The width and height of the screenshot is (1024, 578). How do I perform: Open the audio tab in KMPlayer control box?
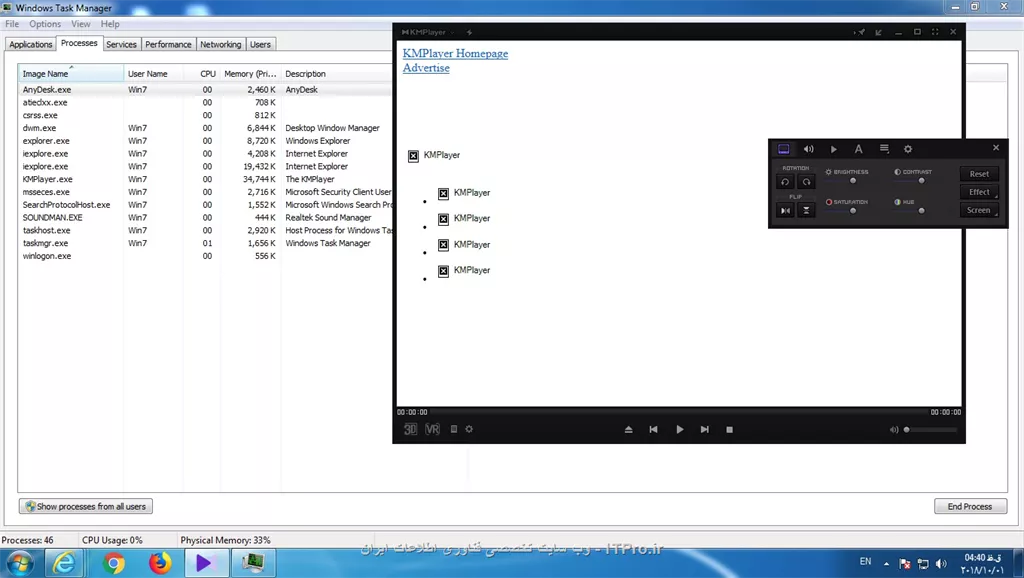point(808,149)
